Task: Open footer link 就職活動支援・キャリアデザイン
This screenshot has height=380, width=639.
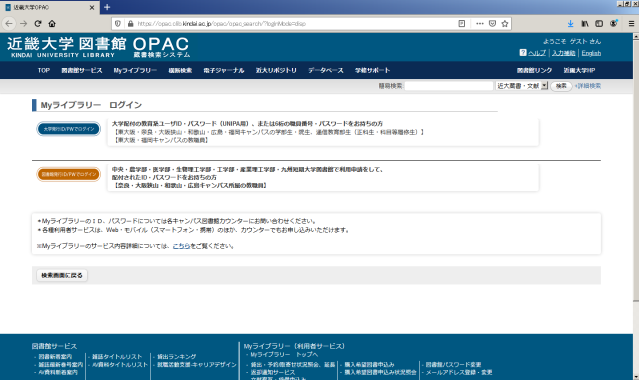Action: (x=197, y=365)
